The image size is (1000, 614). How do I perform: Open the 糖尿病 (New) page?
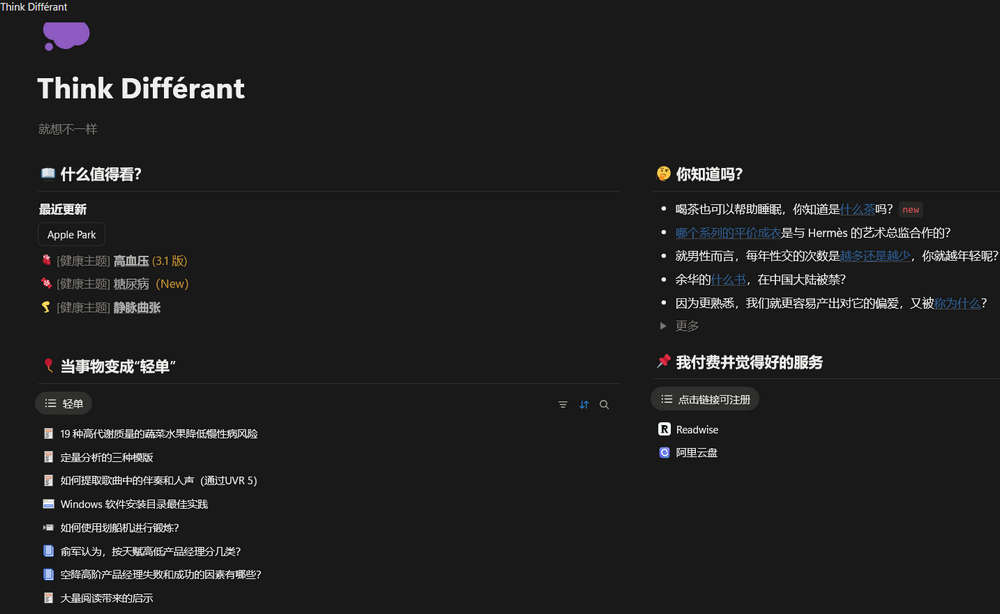tap(123, 284)
